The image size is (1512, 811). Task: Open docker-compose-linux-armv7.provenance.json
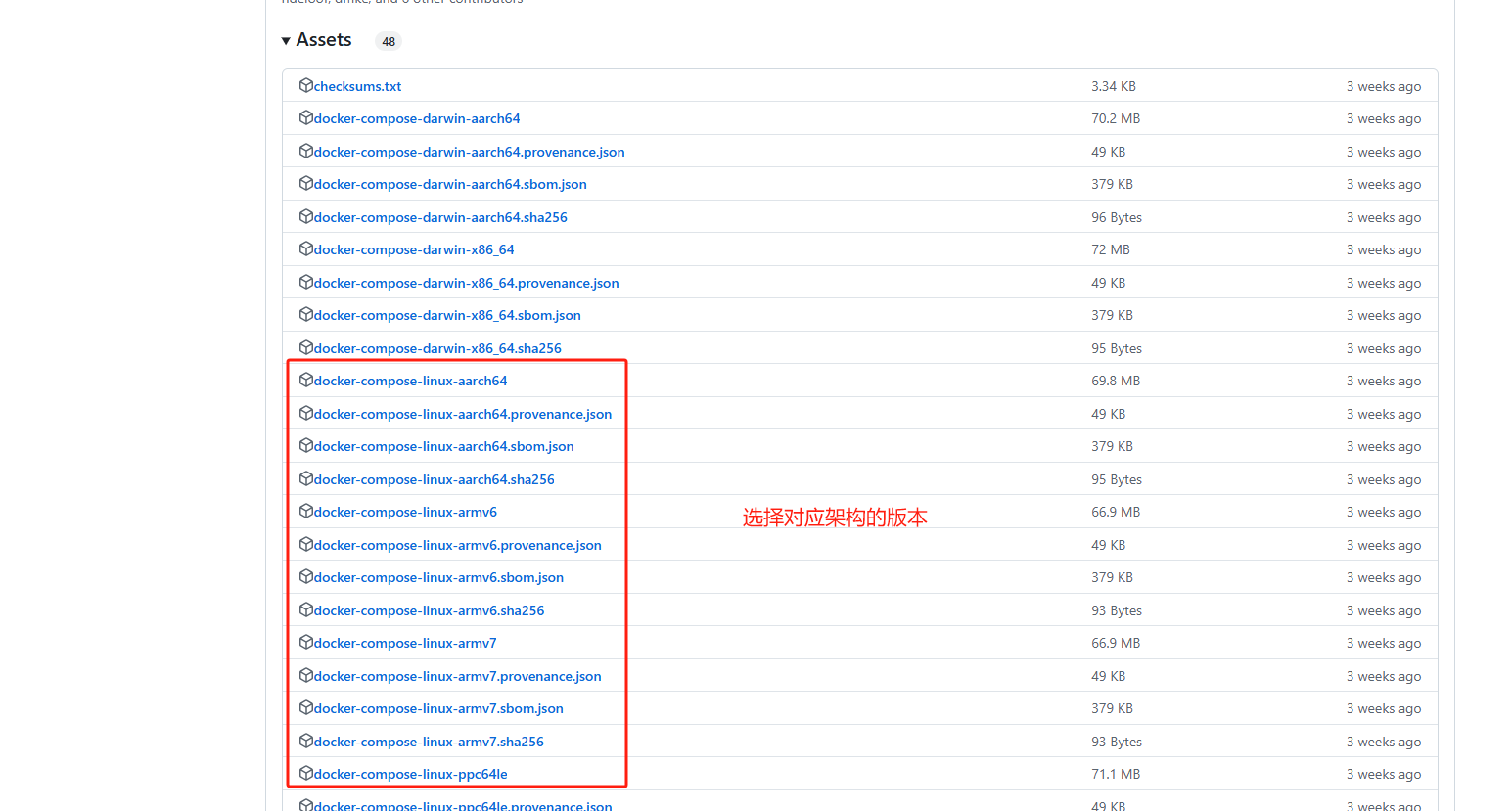tap(456, 675)
